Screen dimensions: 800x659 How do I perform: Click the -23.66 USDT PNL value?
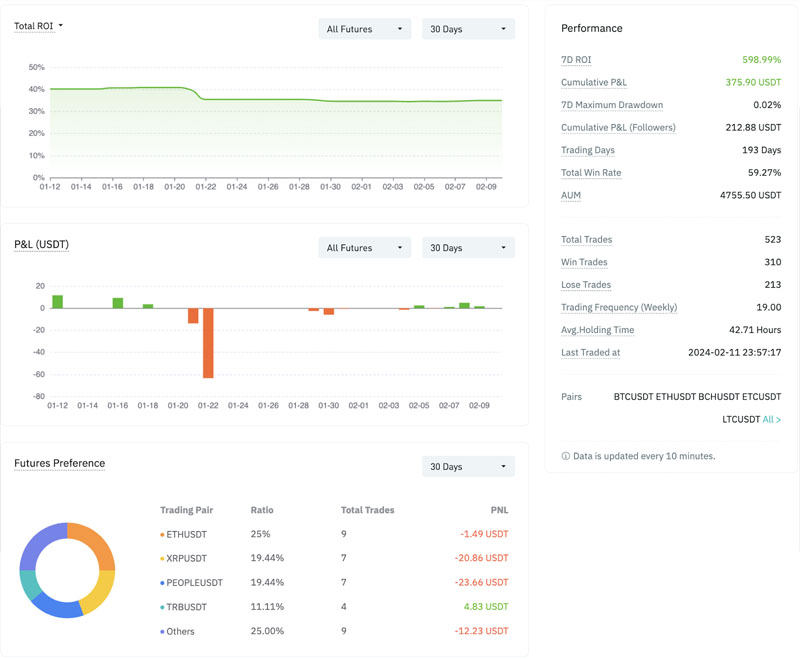pos(481,582)
